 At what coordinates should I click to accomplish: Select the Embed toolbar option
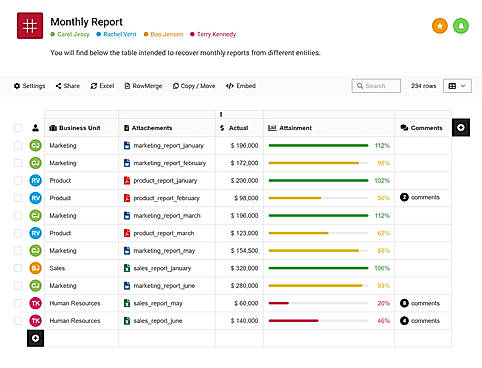coord(241,86)
